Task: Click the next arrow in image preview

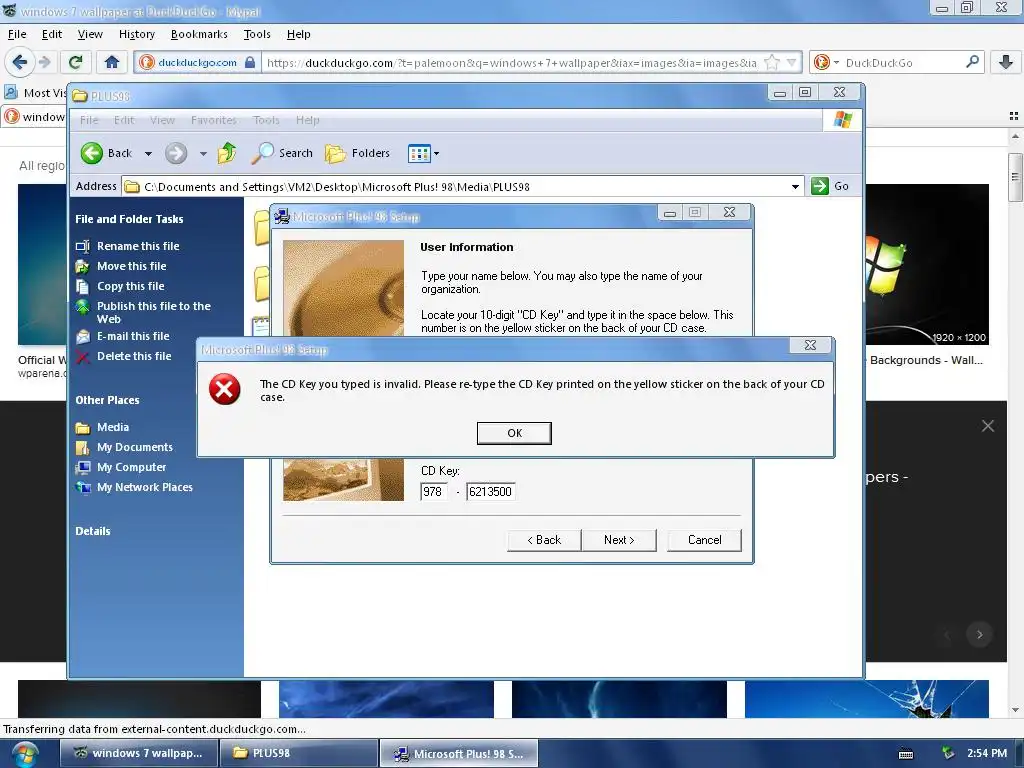Action: tap(979, 634)
